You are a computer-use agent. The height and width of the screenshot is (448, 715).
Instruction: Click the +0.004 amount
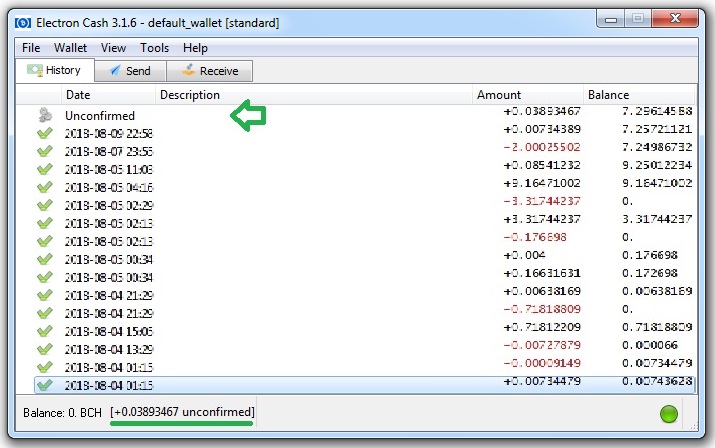point(524,255)
